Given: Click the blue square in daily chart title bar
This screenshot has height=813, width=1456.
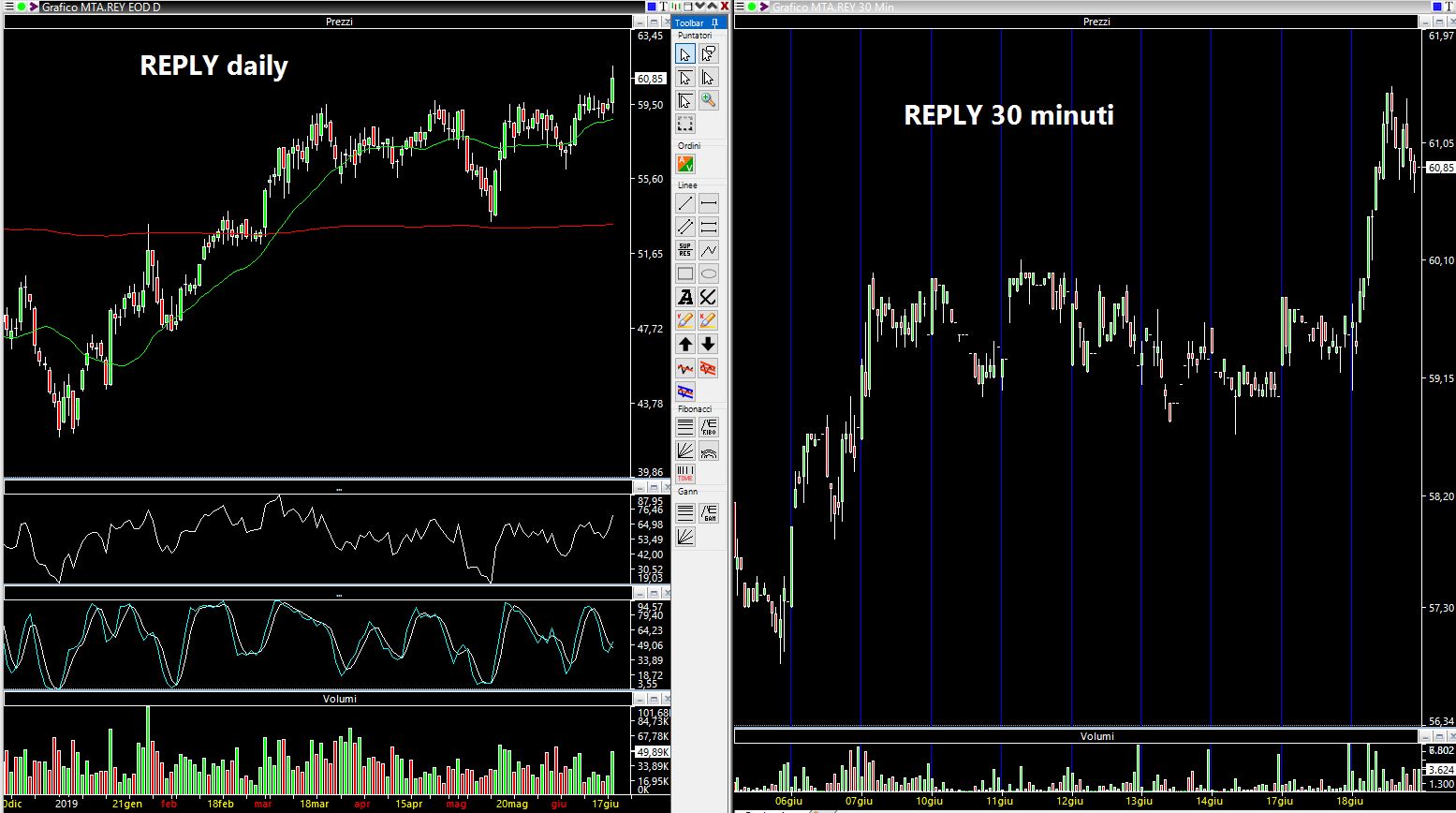Looking at the screenshot, I should click(652, 7).
